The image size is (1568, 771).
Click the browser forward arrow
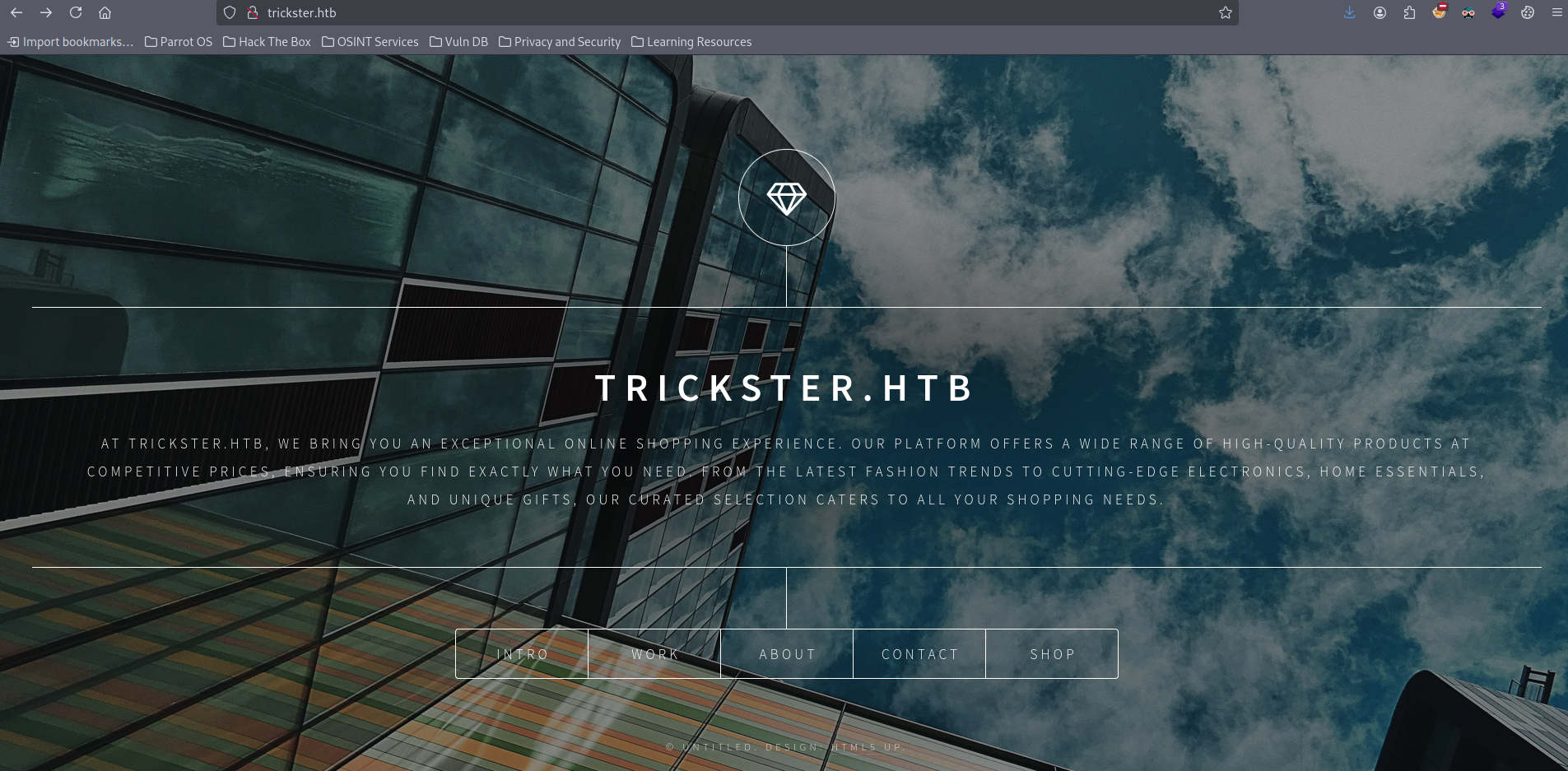pos(46,12)
